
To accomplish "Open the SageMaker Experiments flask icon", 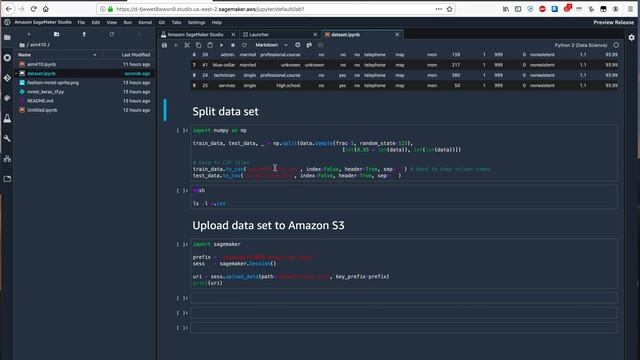I will coord(7,118).
